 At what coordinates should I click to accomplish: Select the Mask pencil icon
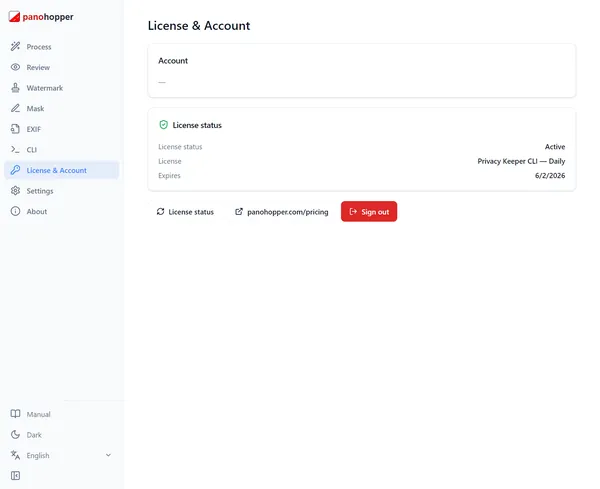pos(15,108)
